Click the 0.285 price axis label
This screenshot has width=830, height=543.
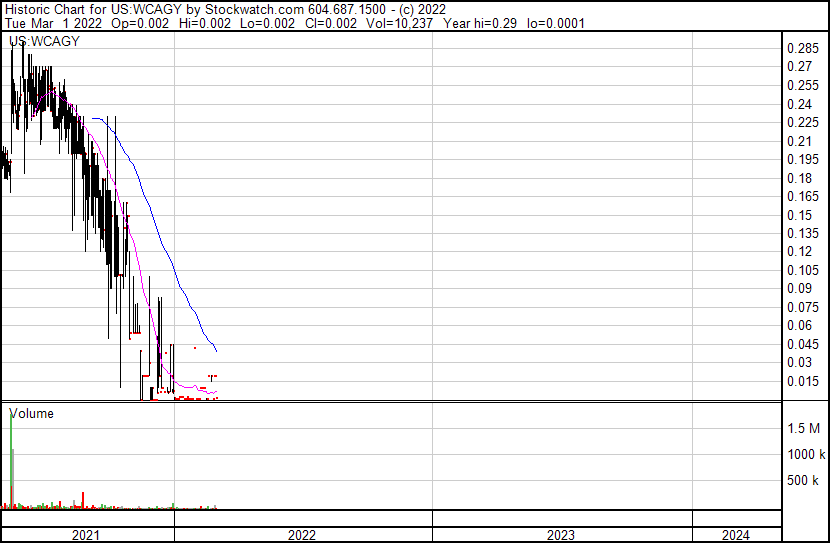coord(802,49)
